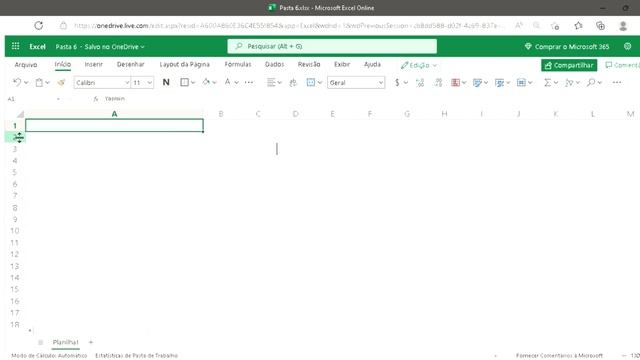Open the browser profile avatar
Image resolution: width=640 pixels, height=360 pixels.
point(623,26)
